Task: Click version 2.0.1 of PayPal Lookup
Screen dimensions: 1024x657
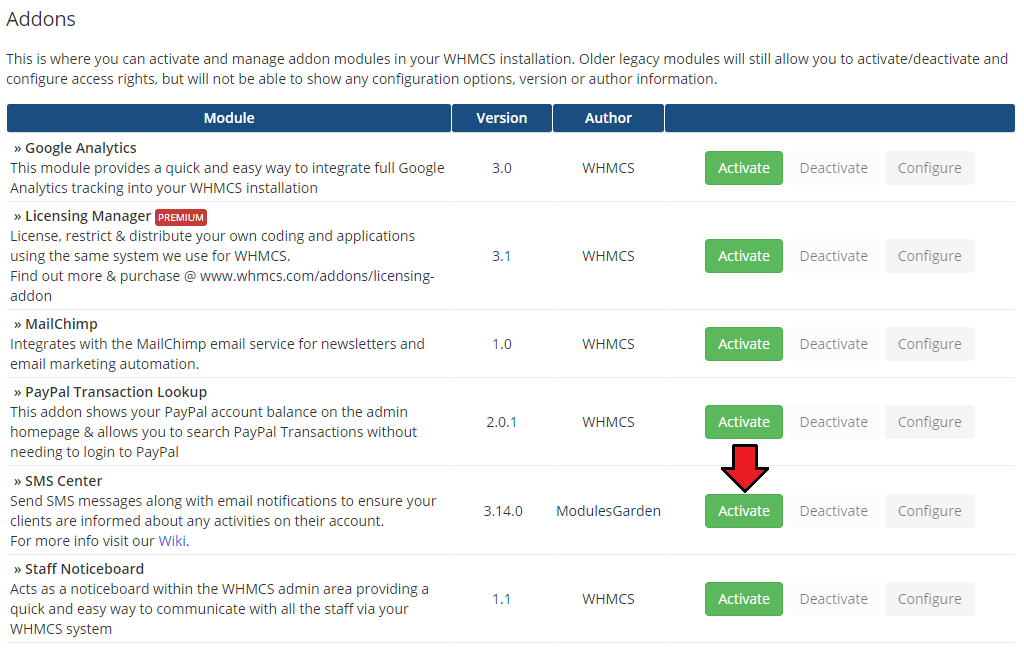Action: pyautogui.click(x=502, y=422)
